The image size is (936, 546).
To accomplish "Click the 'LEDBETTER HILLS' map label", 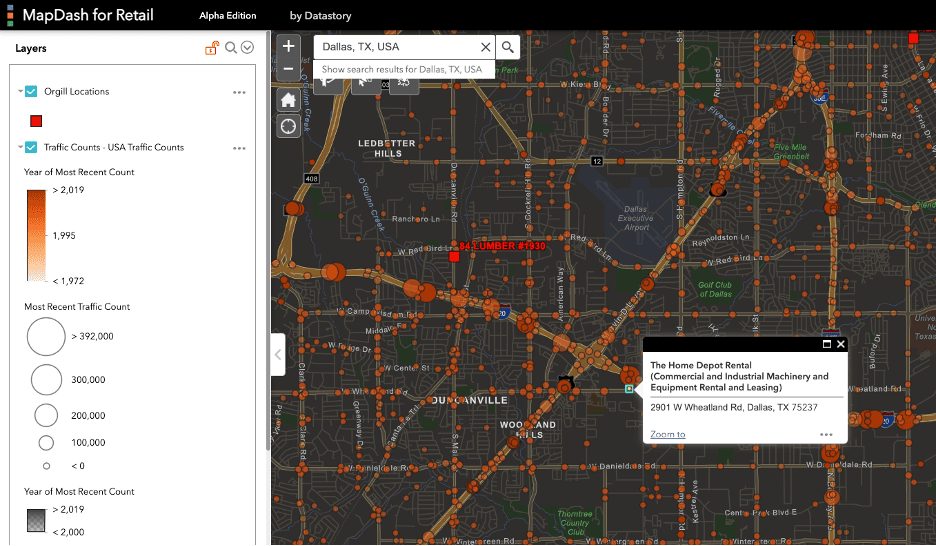I will pyautogui.click(x=387, y=148).
